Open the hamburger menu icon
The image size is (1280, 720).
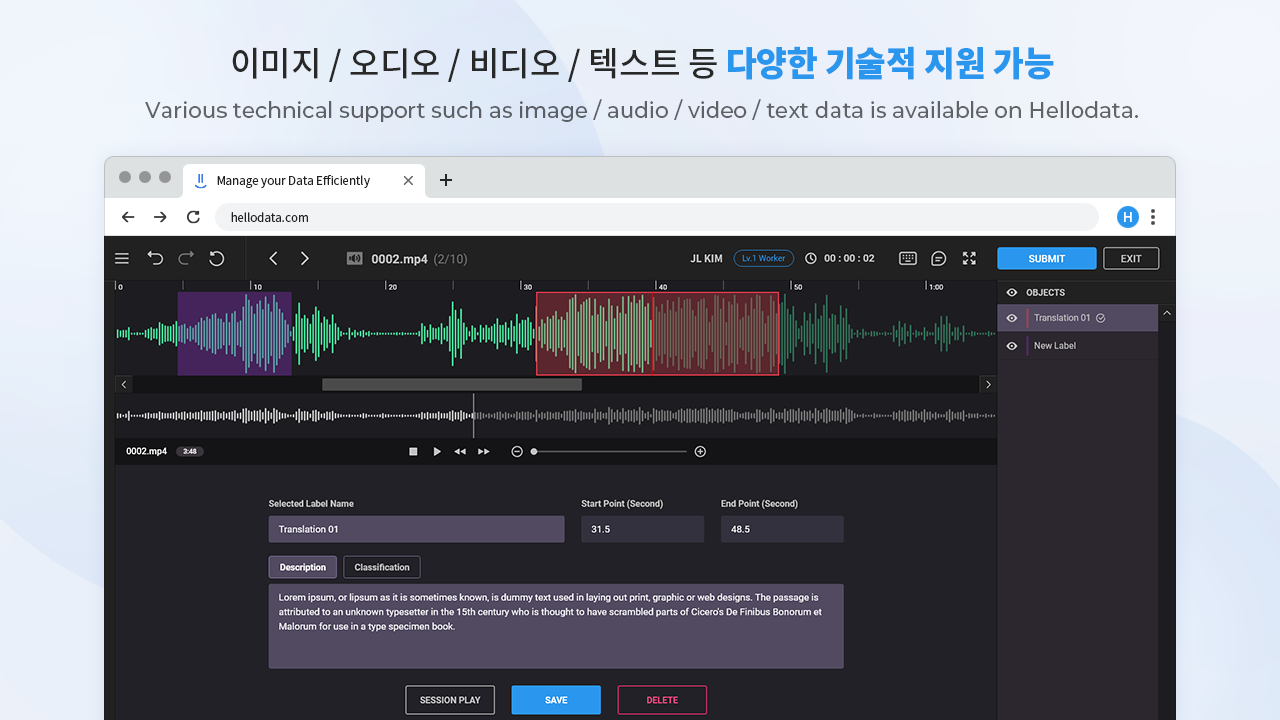point(122,258)
